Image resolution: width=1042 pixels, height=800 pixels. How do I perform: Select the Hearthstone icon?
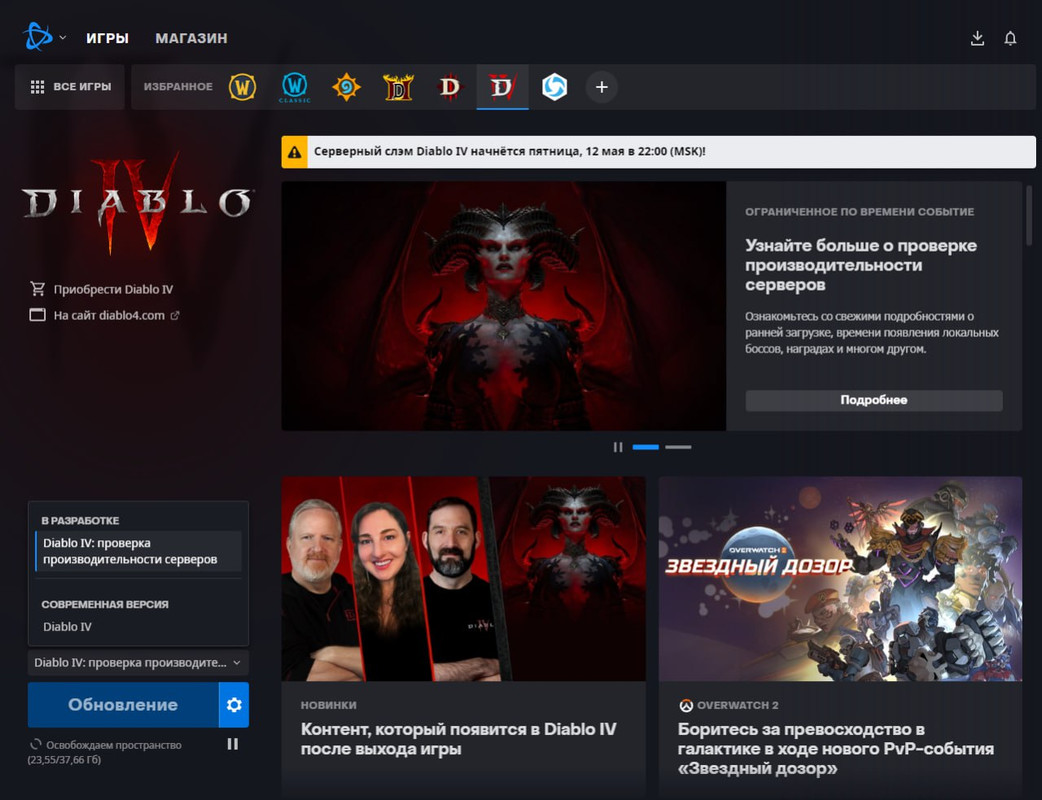tap(346, 87)
